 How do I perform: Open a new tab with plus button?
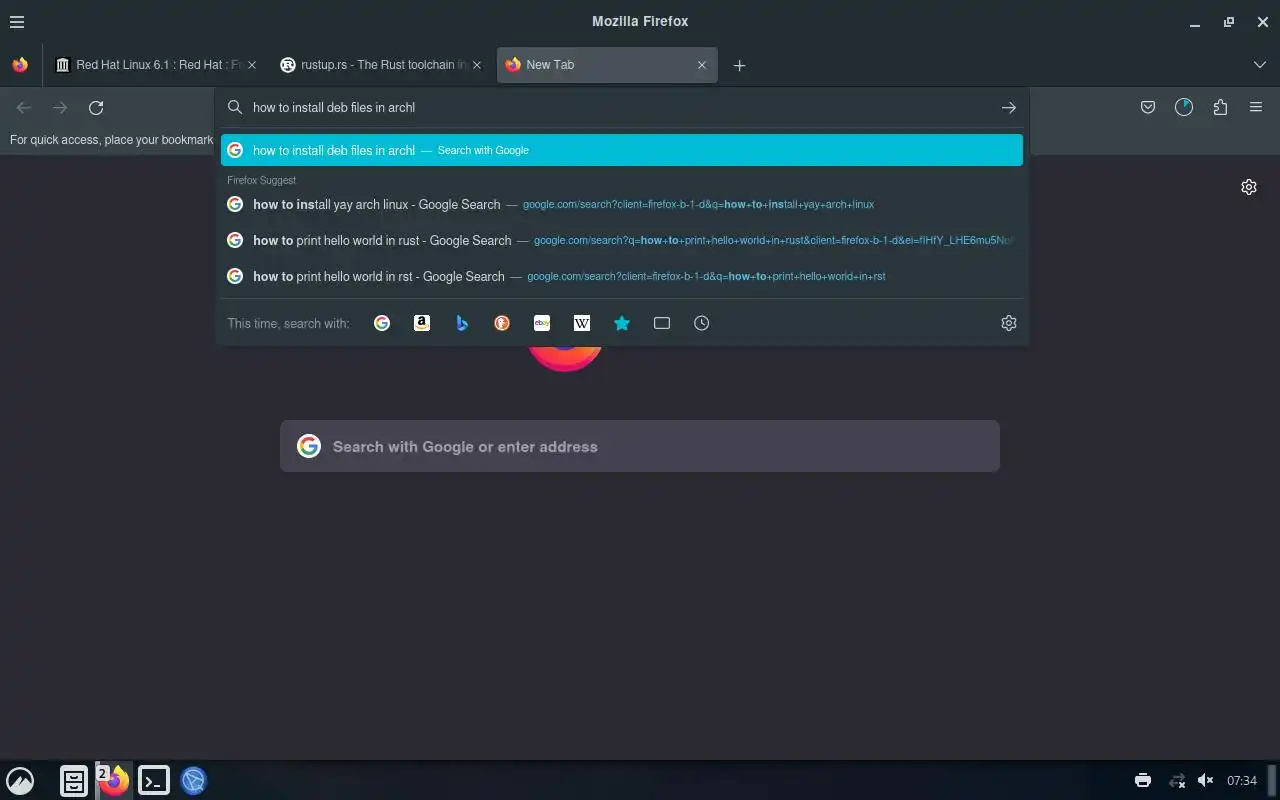[x=739, y=65]
